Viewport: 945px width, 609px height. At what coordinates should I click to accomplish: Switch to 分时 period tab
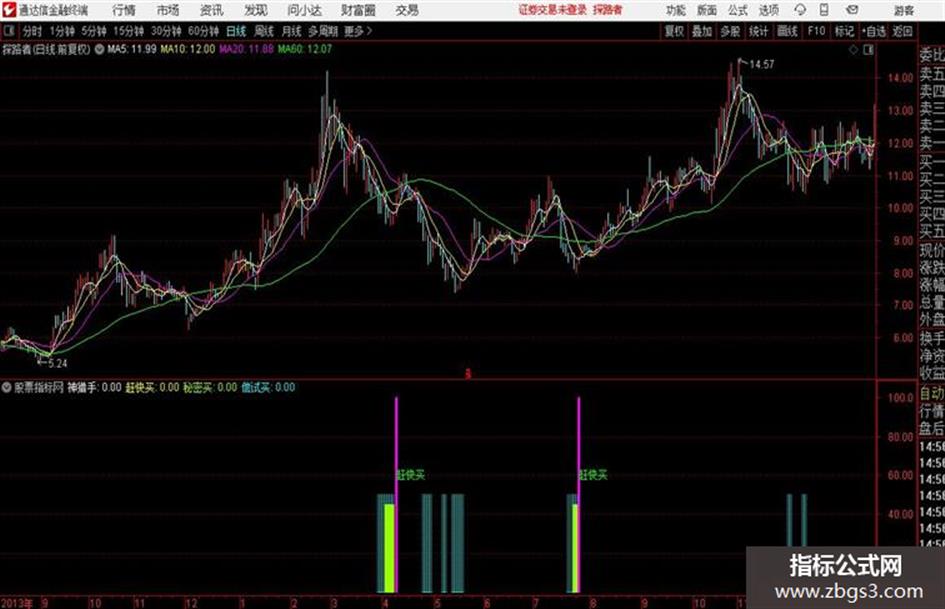coord(32,31)
